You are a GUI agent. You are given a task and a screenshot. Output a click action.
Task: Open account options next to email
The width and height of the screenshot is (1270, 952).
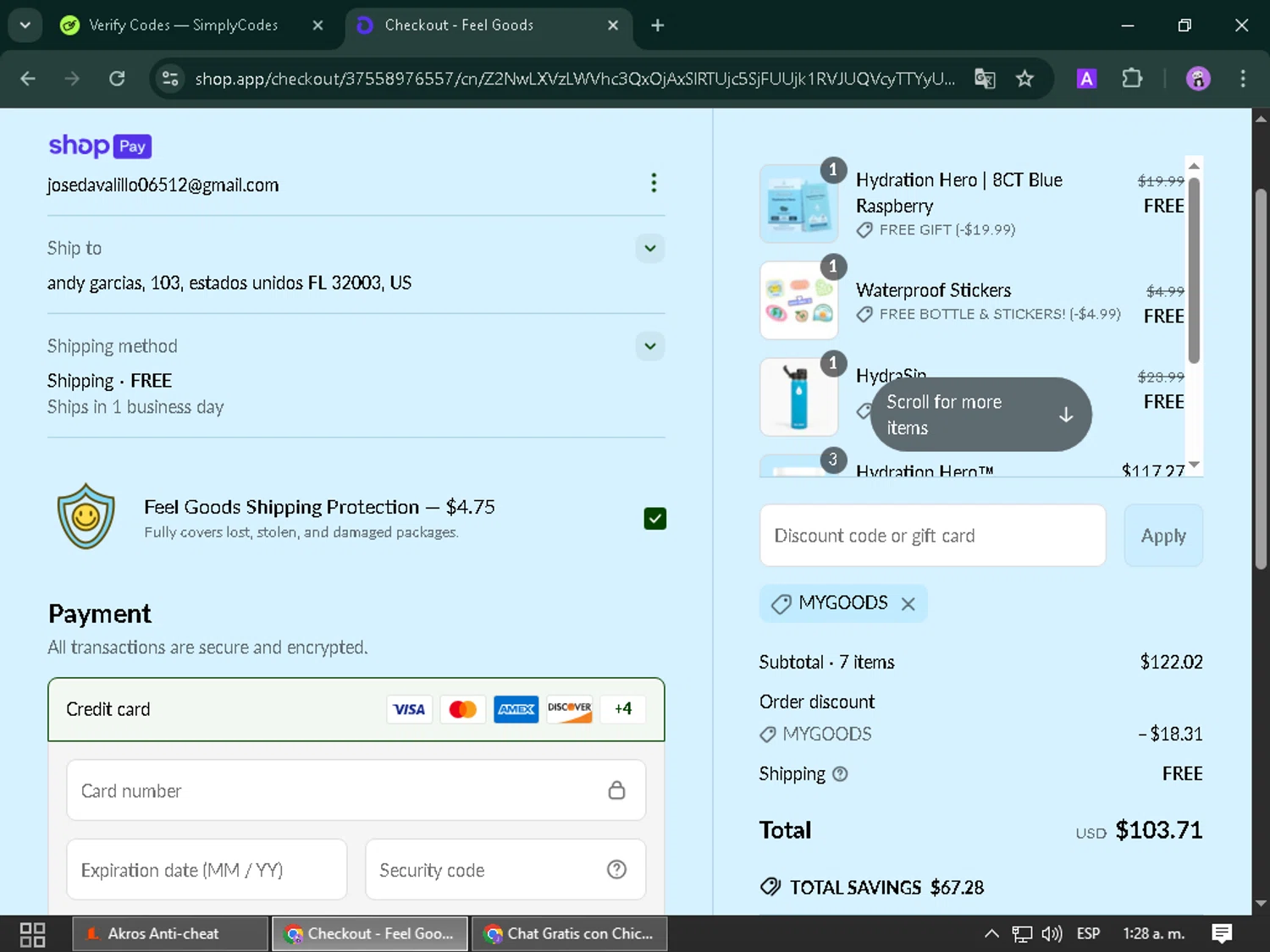(654, 183)
